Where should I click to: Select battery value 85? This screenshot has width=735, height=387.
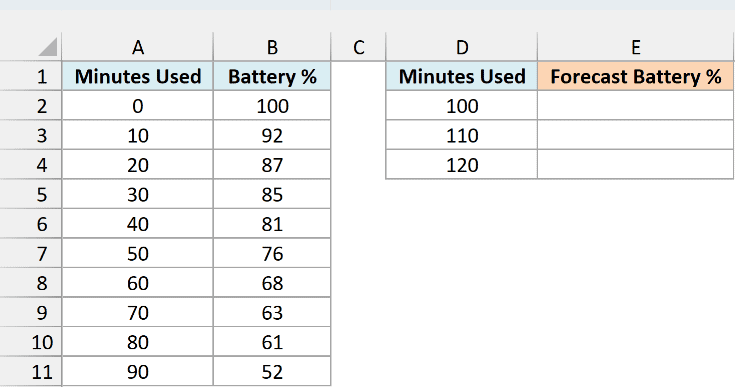(272, 194)
